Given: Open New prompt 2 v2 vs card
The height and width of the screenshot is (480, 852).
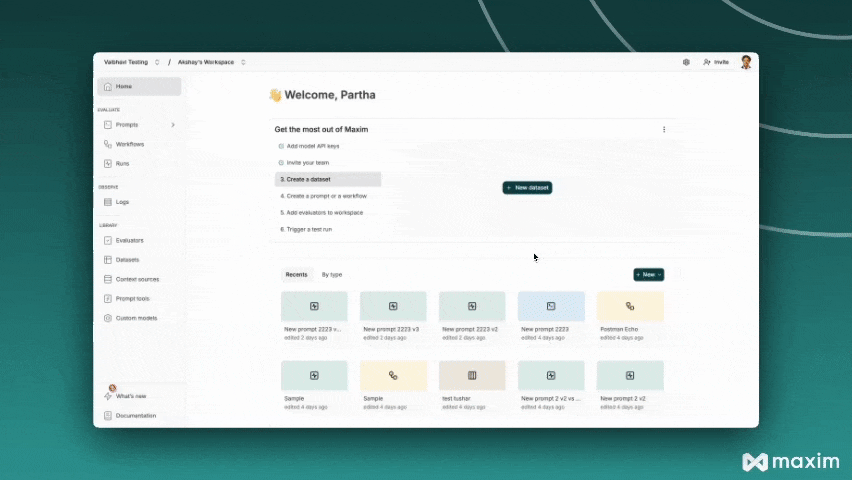Looking at the screenshot, I should (551, 385).
